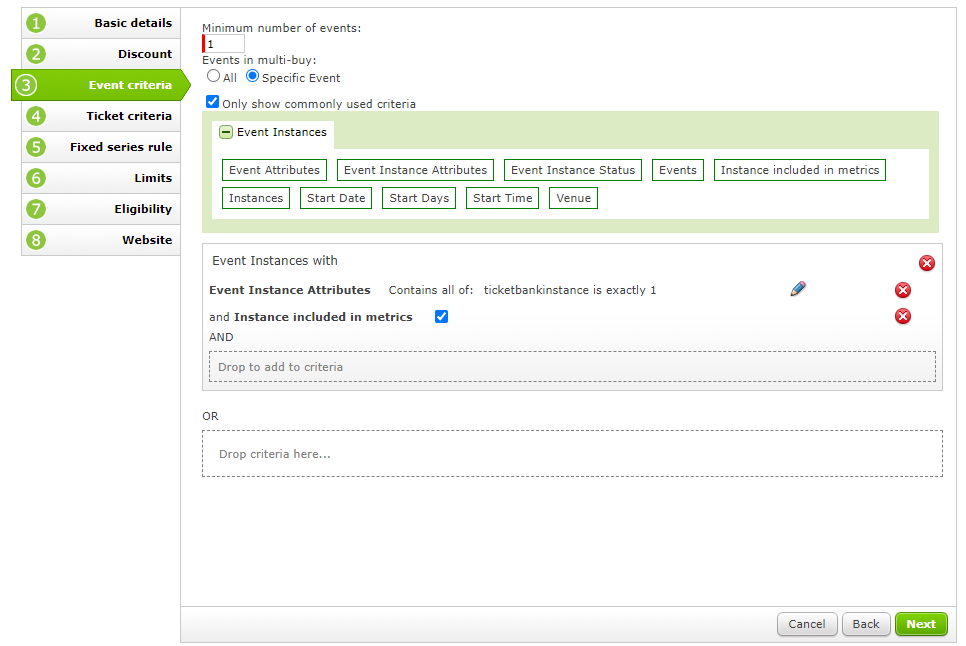Click the Instances criteria tag

click(x=256, y=198)
